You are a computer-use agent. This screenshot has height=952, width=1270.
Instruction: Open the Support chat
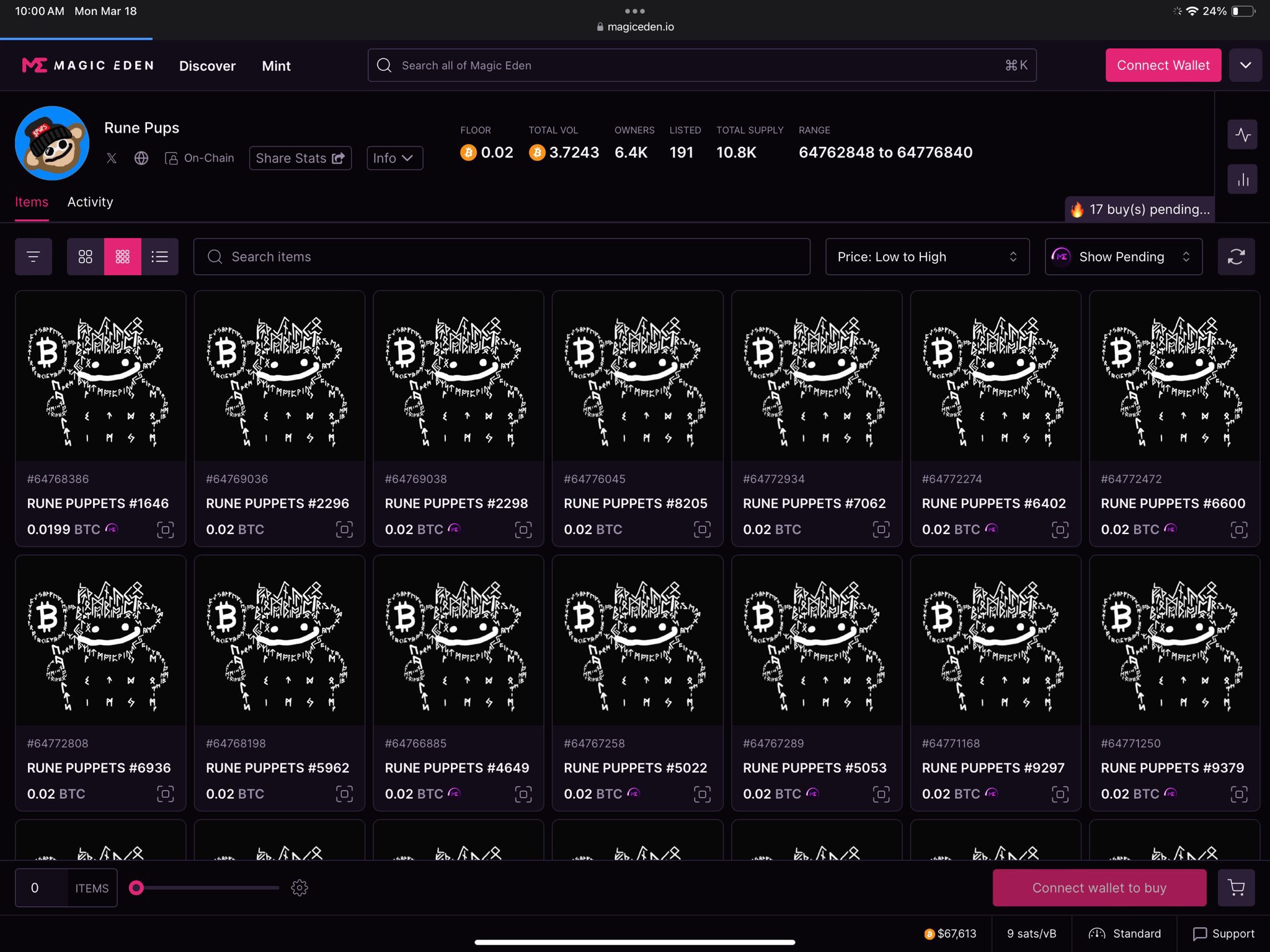point(1223,933)
